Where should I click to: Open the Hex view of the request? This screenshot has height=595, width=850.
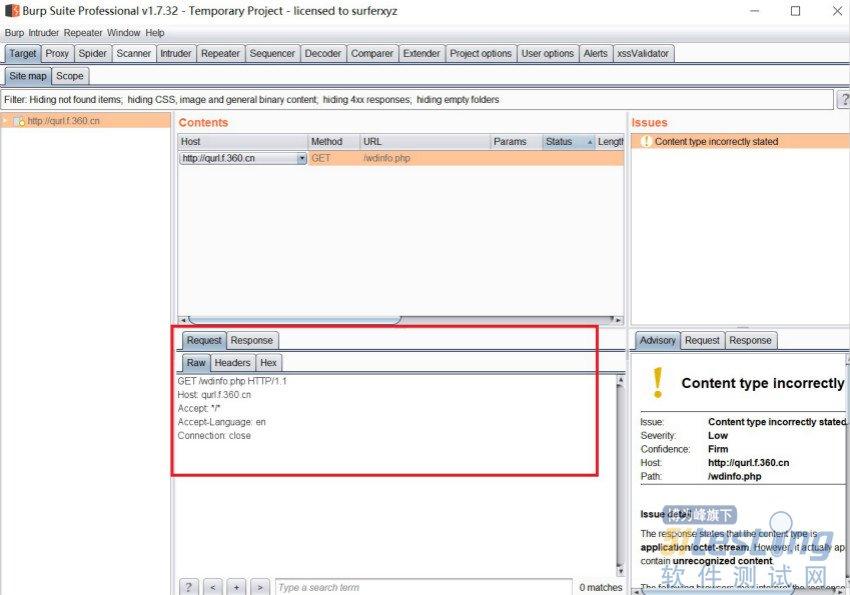(268, 362)
